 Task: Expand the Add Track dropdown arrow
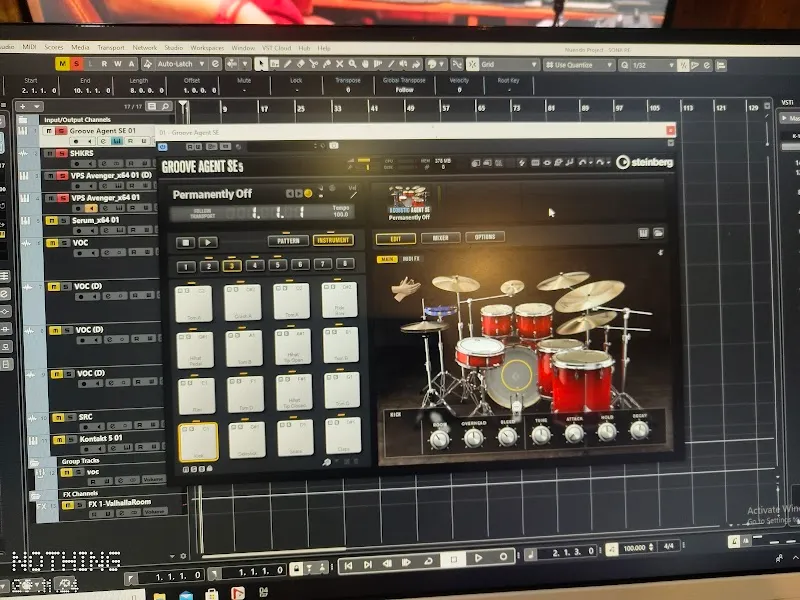coord(37,107)
